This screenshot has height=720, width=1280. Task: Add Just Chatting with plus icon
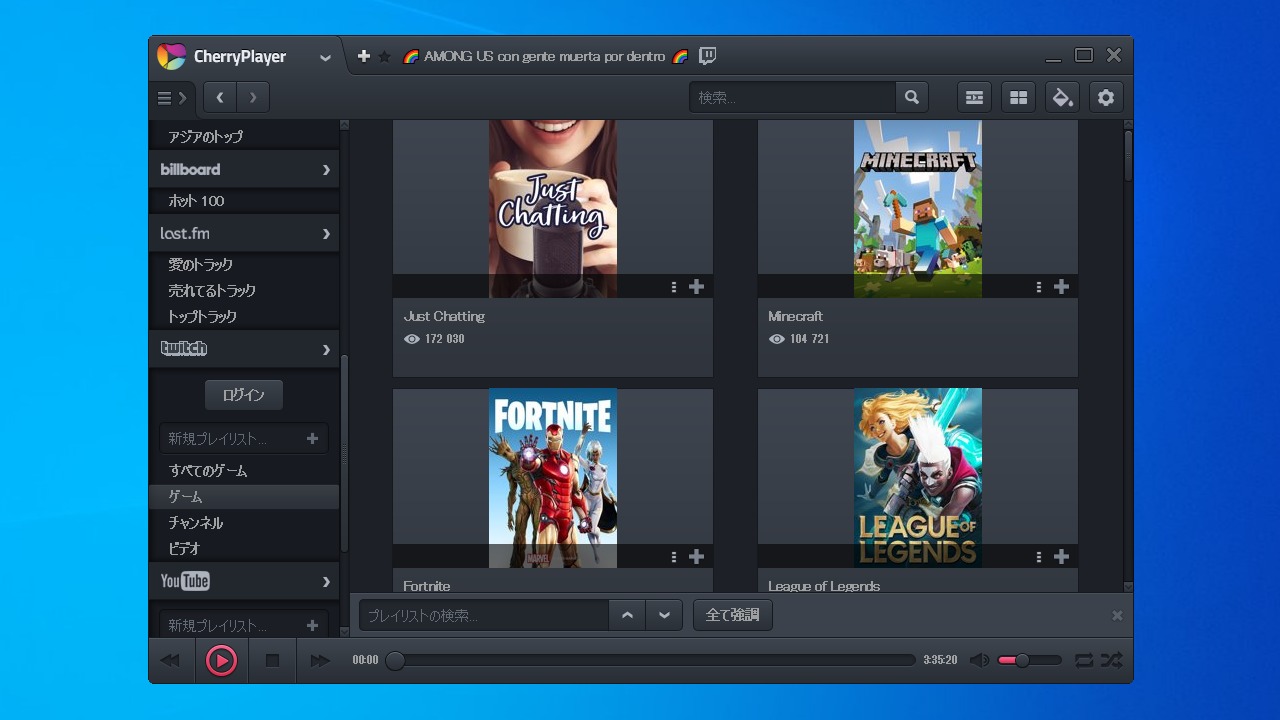[x=697, y=287]
